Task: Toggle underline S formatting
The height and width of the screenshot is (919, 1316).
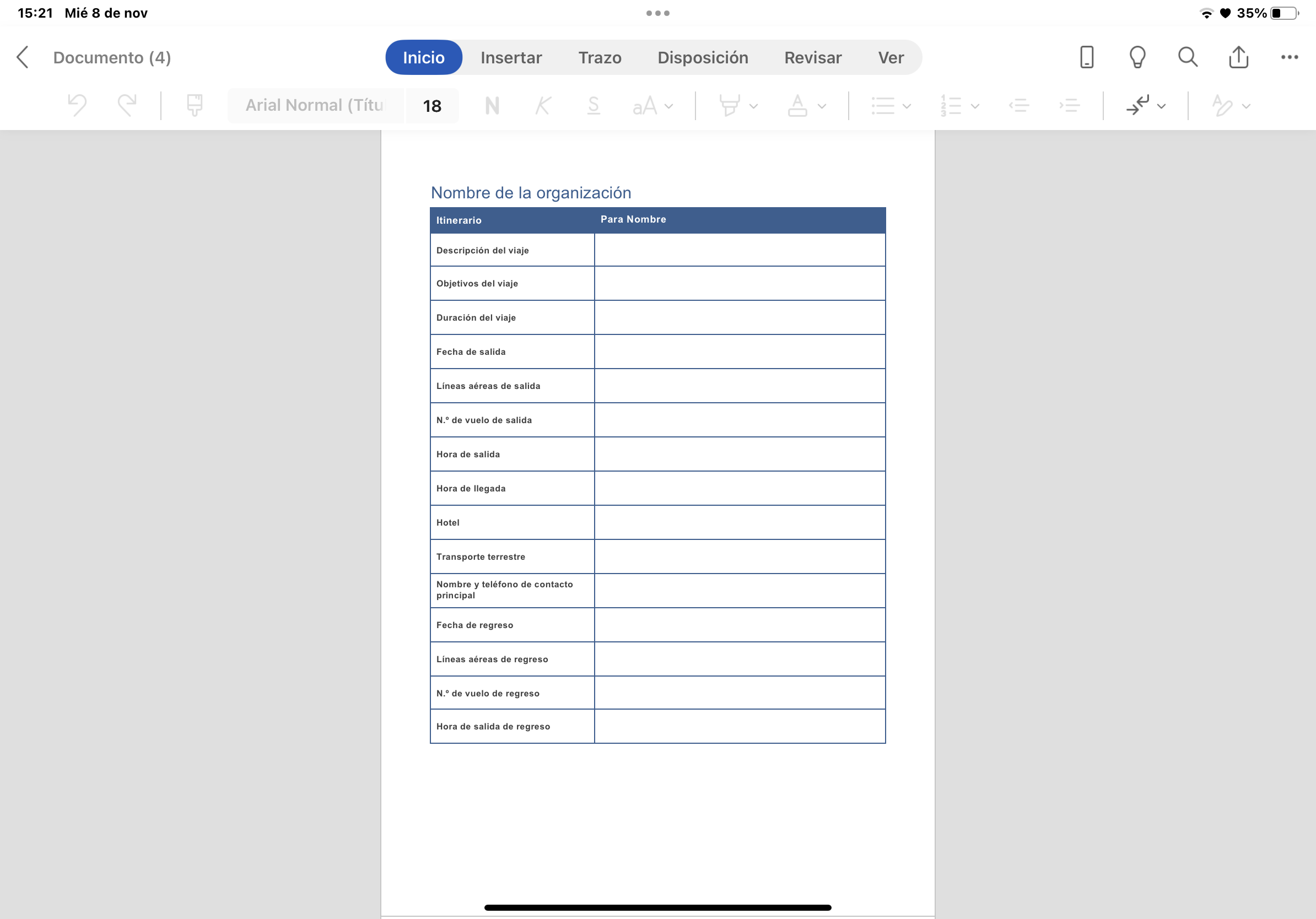Action: click(593, 105)
